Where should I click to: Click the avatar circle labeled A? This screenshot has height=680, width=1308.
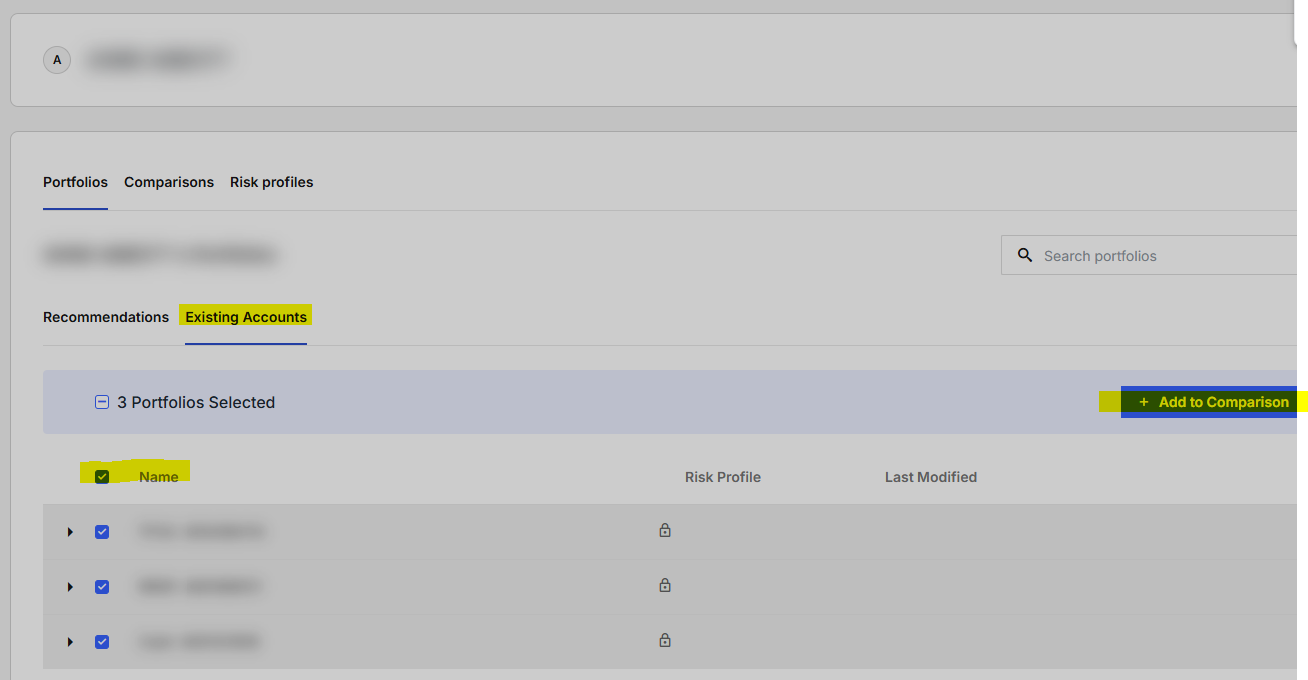(x=57, y=60)
